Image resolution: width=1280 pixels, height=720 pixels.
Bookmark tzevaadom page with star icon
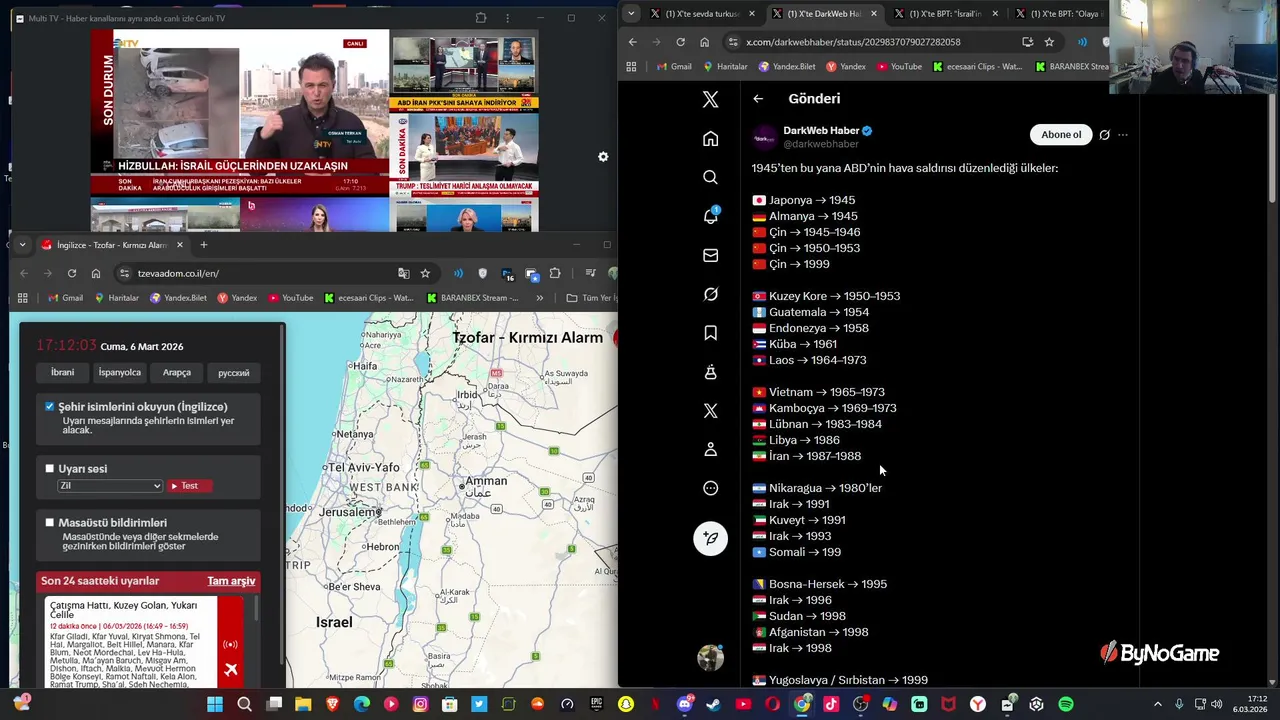[425, 273]
